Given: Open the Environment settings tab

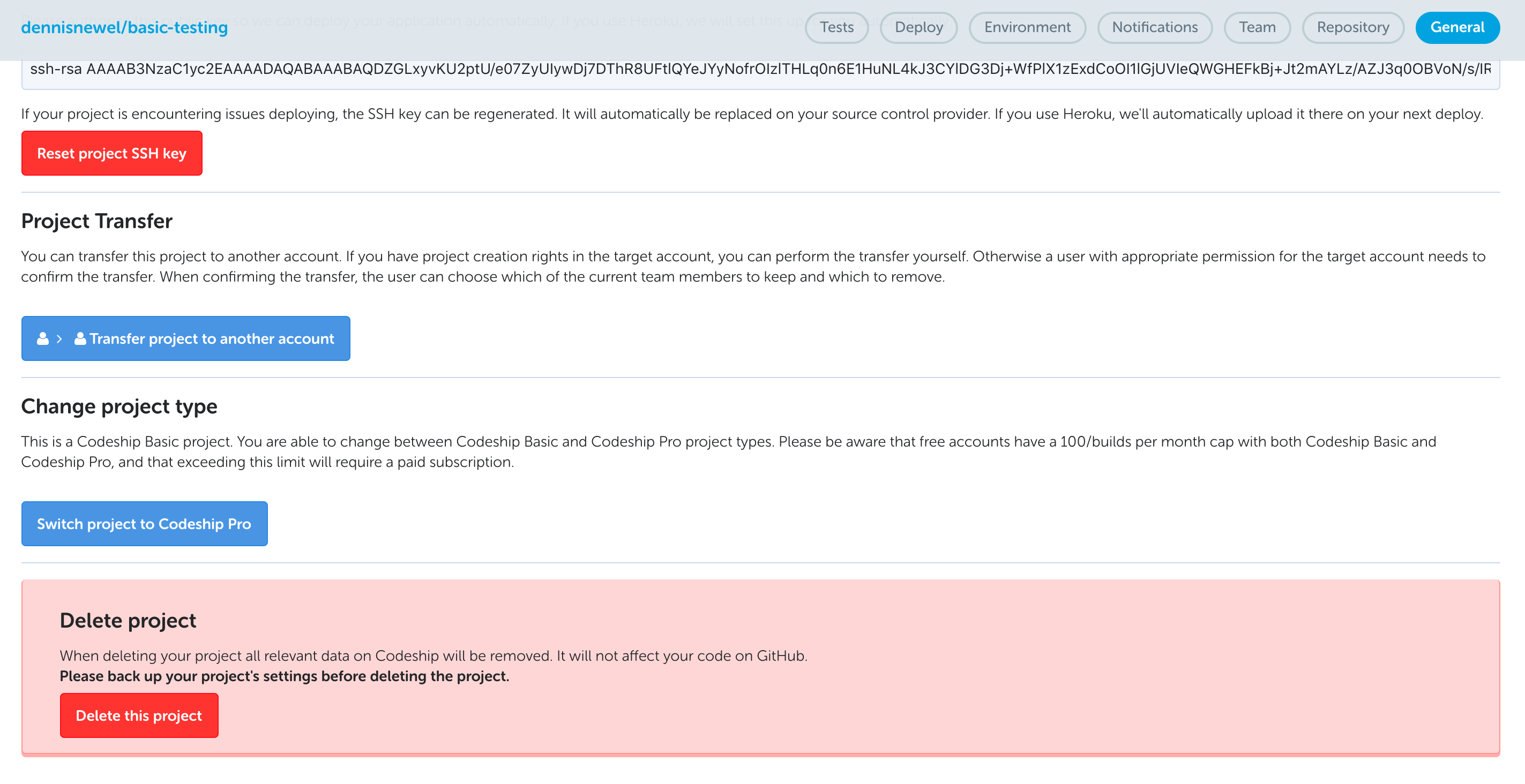Looking at the screenshot, I should (x=1027, y=27).
